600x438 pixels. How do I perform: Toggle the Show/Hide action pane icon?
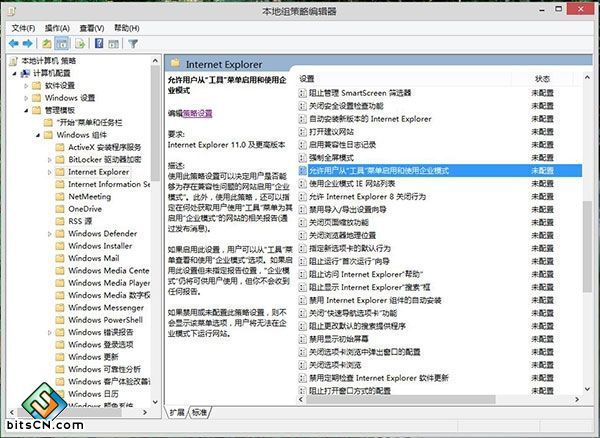tap(113, 44)
